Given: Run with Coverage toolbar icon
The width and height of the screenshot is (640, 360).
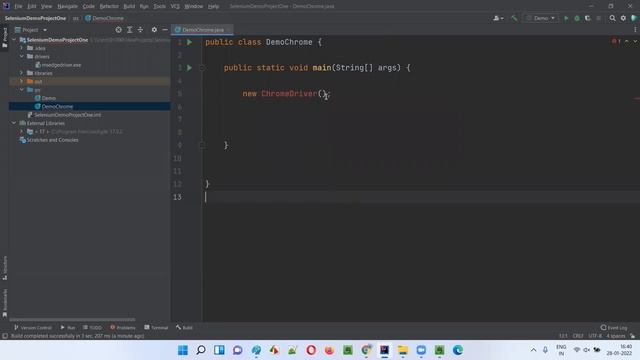Looking at the screenshot, I should point(588,18).
